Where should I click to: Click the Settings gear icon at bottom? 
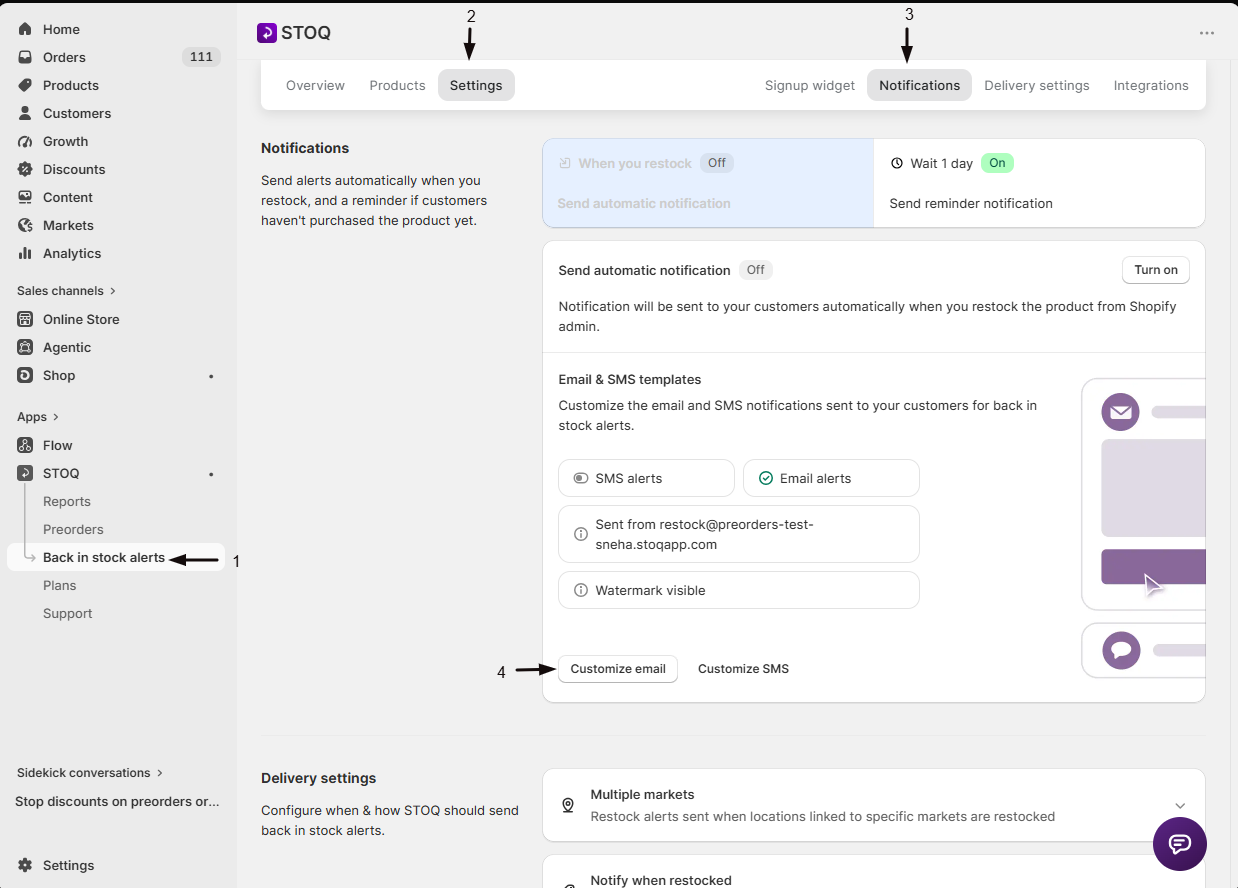point(25,865)
